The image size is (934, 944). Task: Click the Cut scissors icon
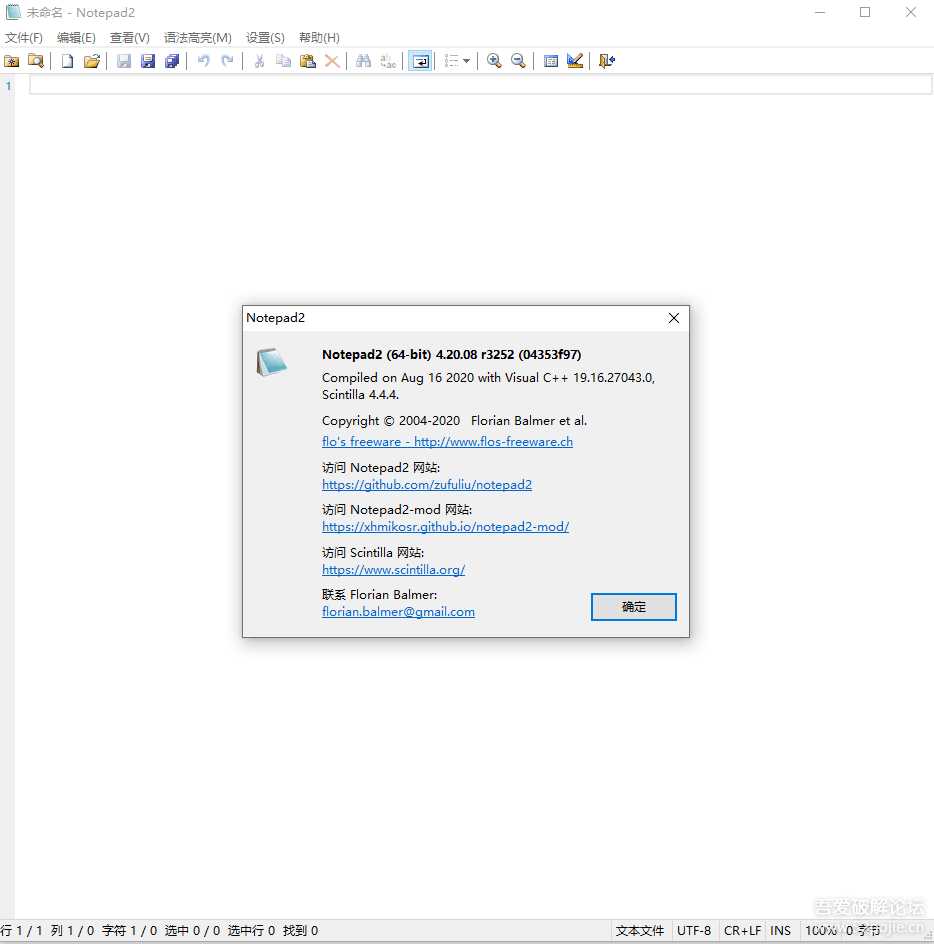260,61
